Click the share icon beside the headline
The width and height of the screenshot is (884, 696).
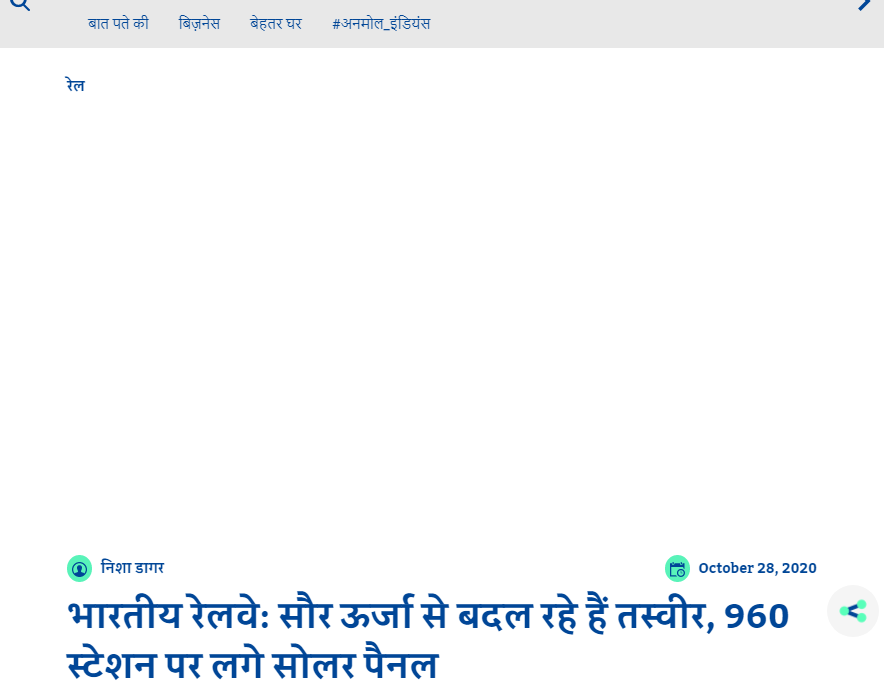click(x=852, y=611)
